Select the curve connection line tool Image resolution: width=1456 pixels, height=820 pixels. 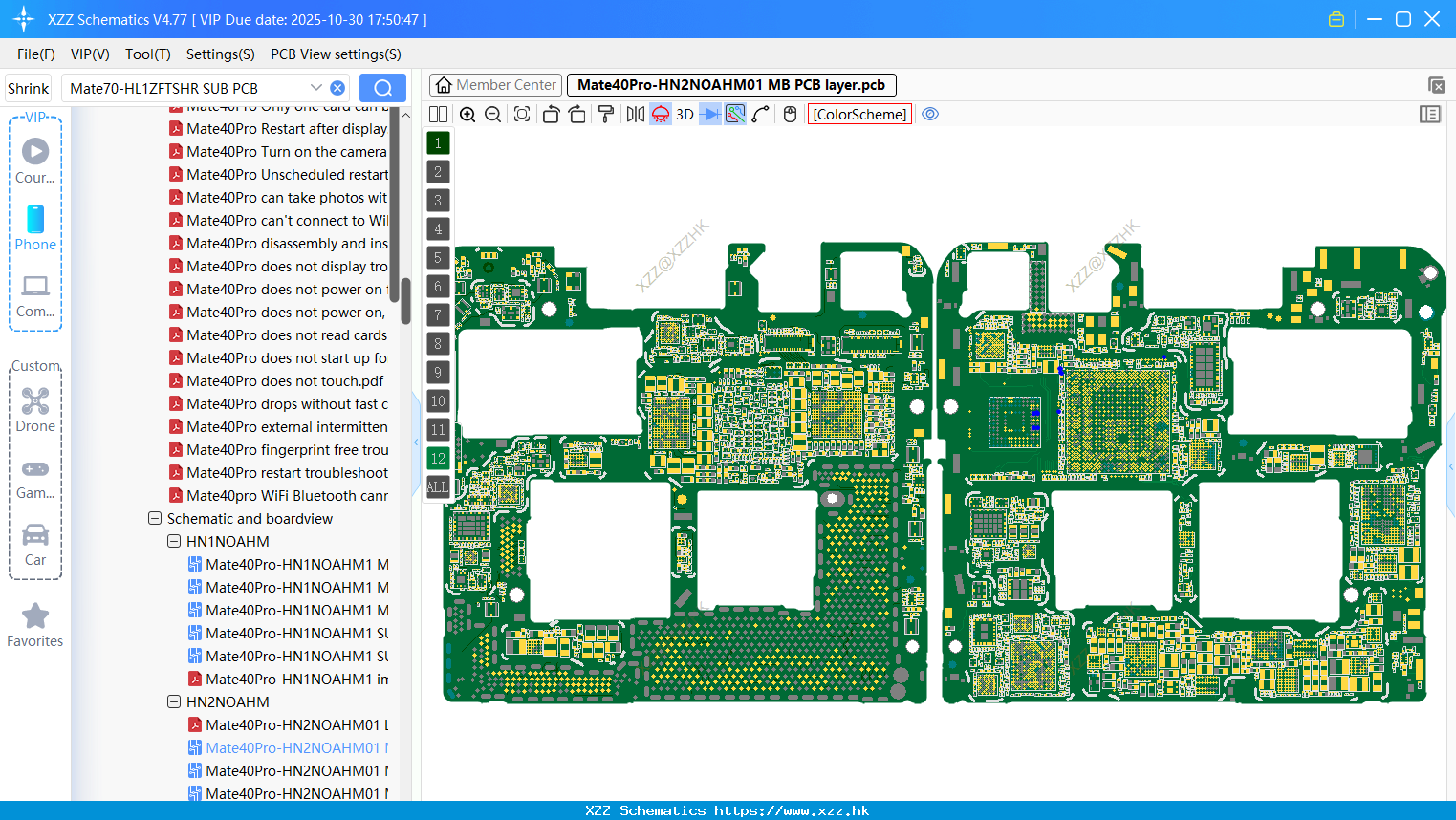pos(761,114)
